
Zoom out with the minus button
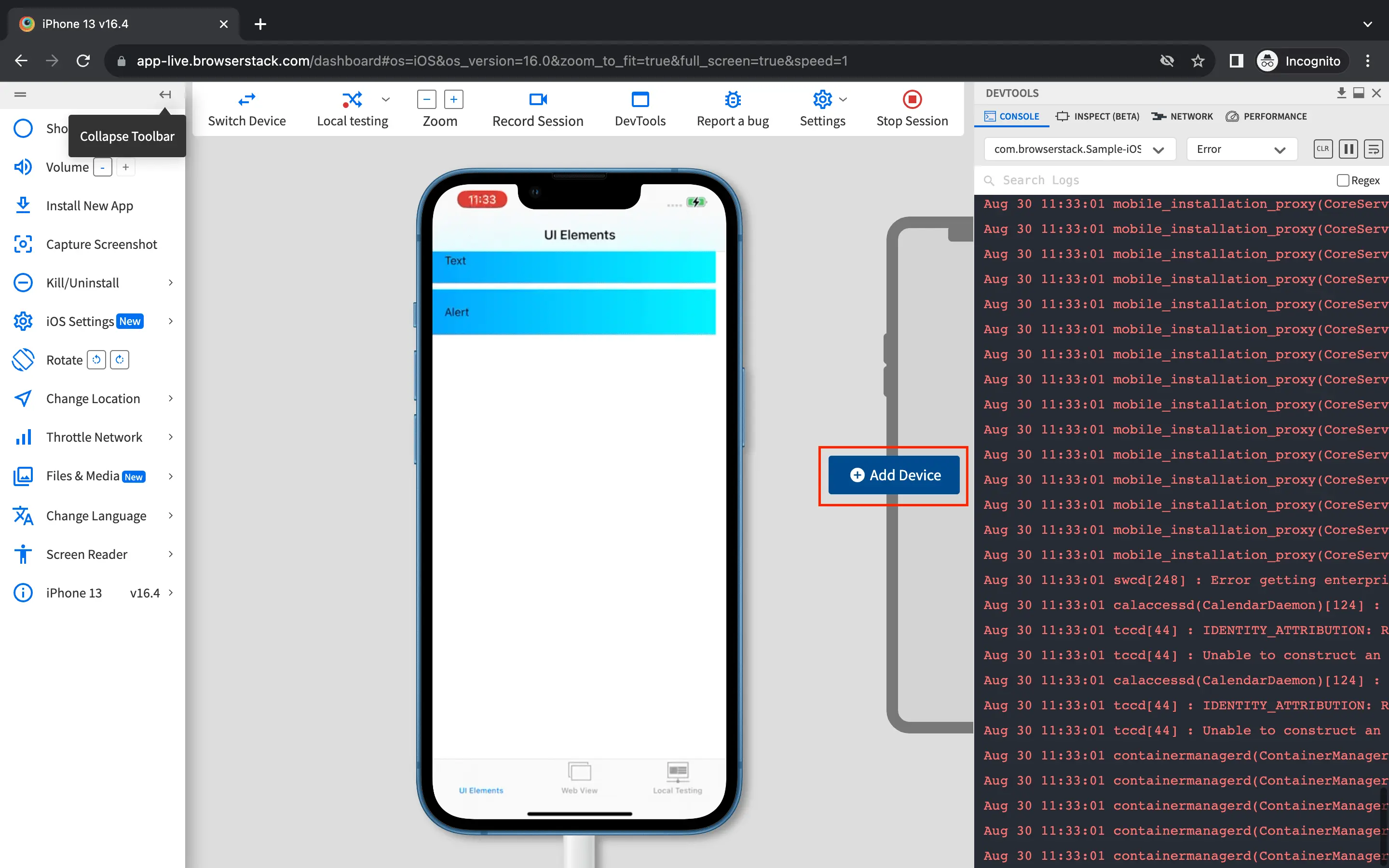pos(426,99)
